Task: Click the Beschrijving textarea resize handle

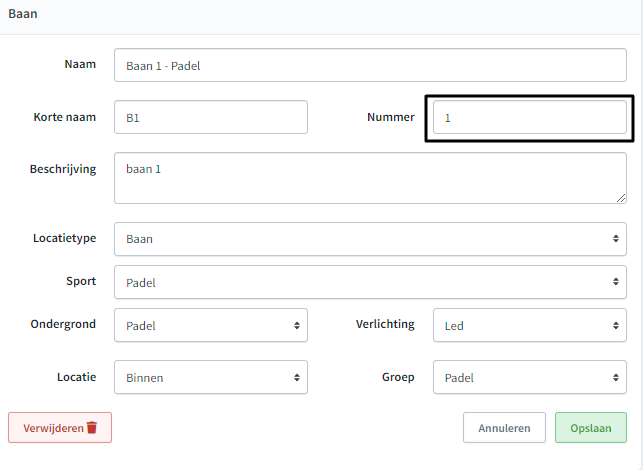Action: pos(621,198)
